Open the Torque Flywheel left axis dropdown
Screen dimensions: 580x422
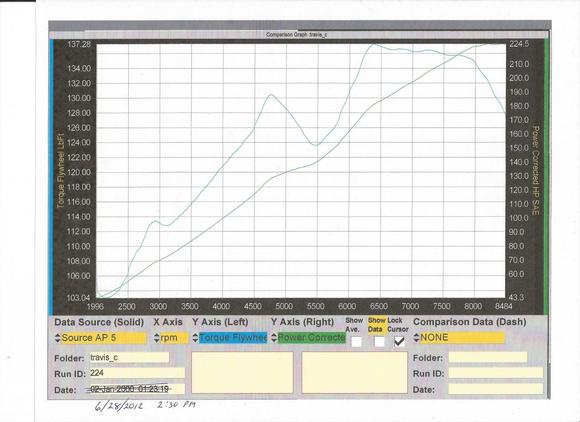click(233, 338)
